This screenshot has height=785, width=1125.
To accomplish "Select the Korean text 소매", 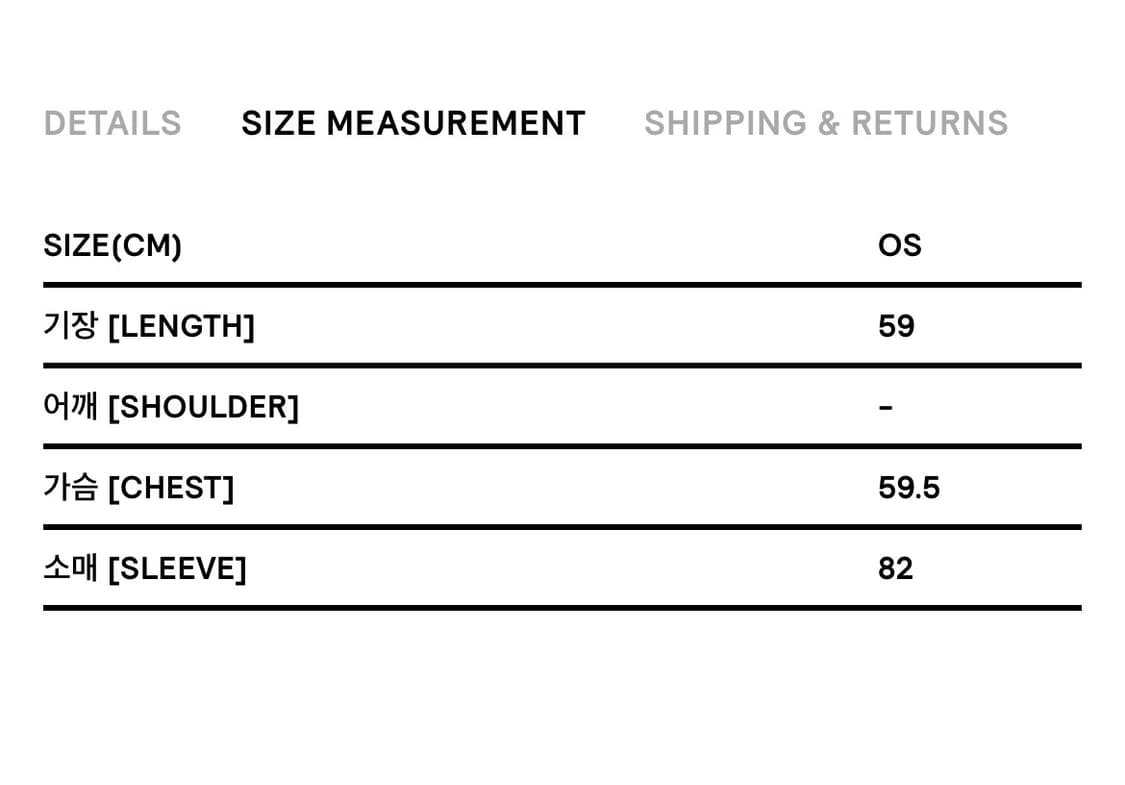I will (x=70, y=569).
